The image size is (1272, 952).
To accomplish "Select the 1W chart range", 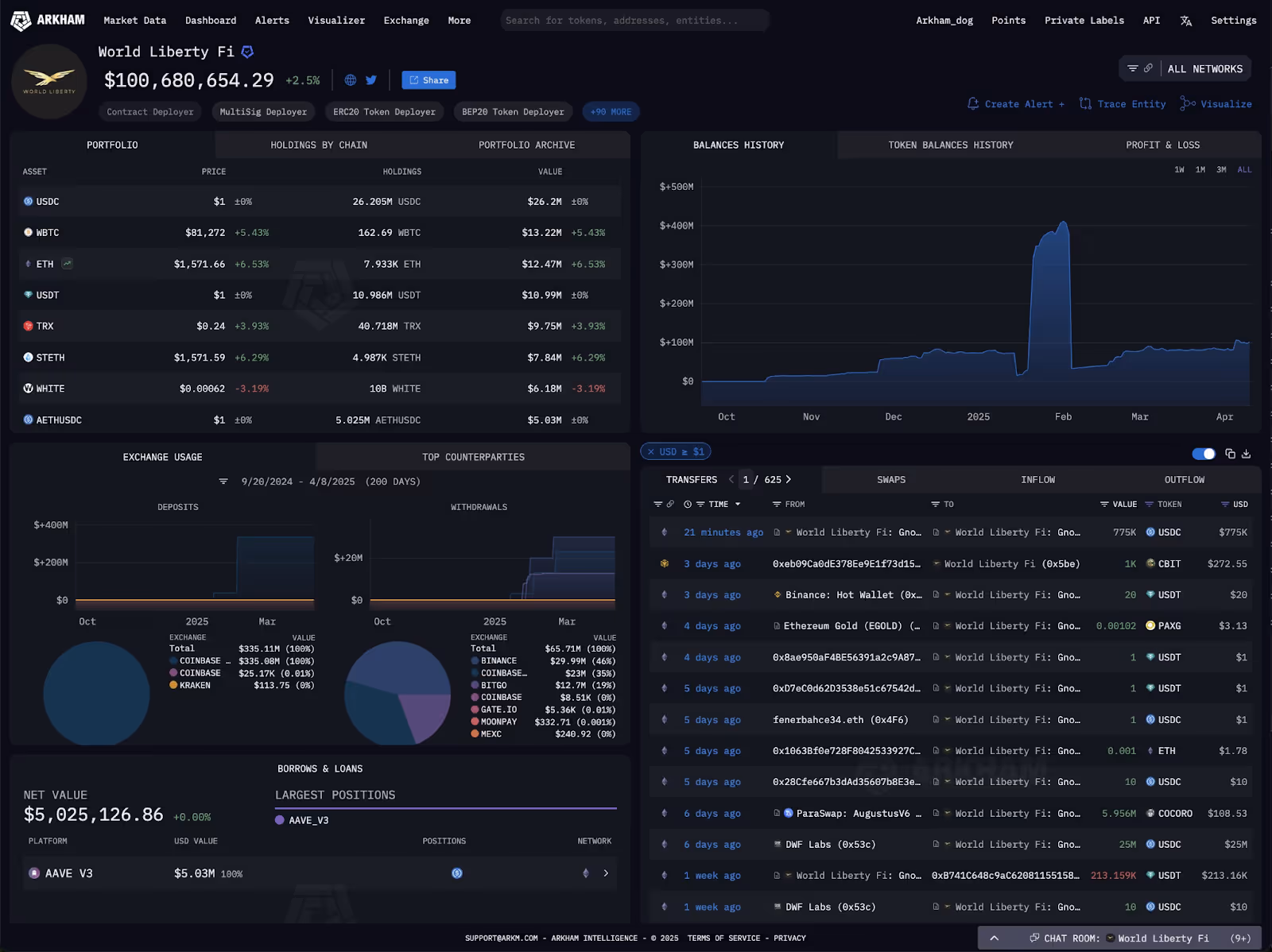I will (x=1179, y=170).
